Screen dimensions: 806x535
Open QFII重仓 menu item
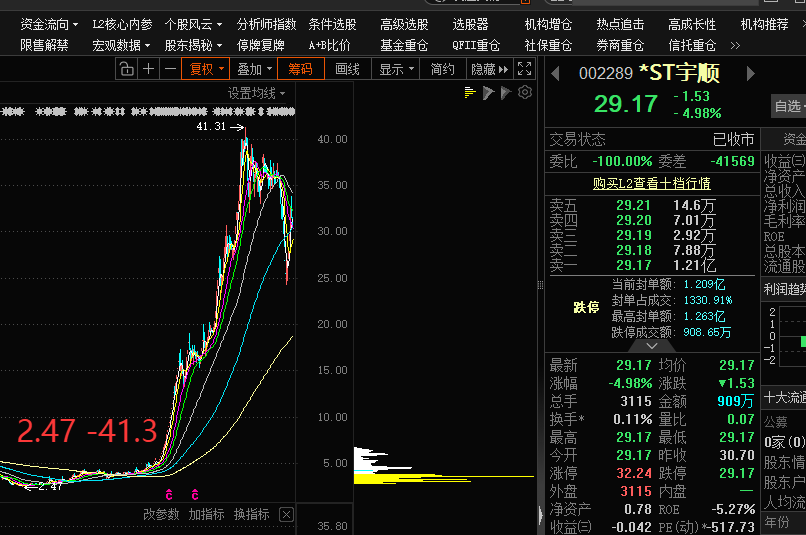[476, 45]
